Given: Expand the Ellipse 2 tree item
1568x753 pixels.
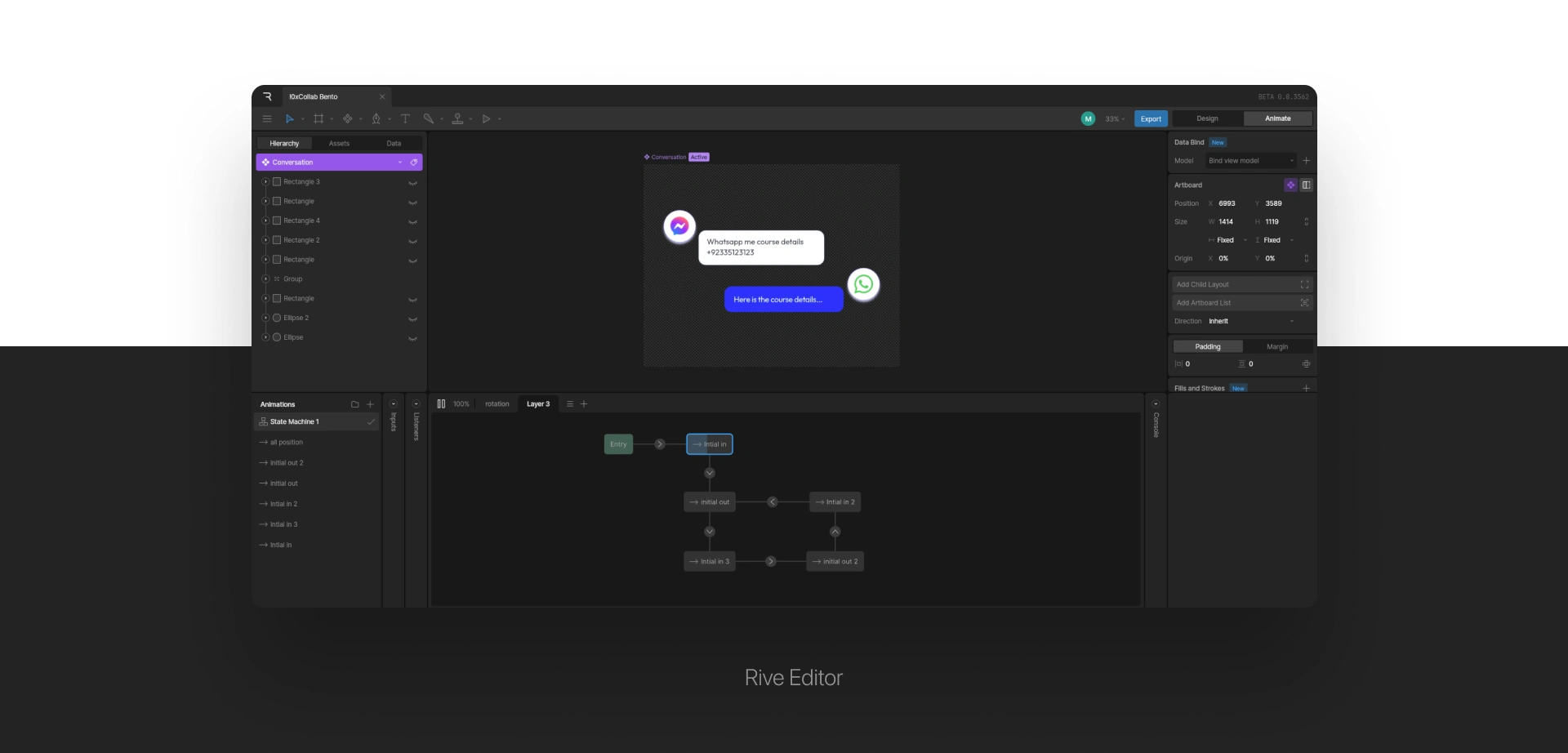Looking at the screenshot, I should (x=265, y=318).
